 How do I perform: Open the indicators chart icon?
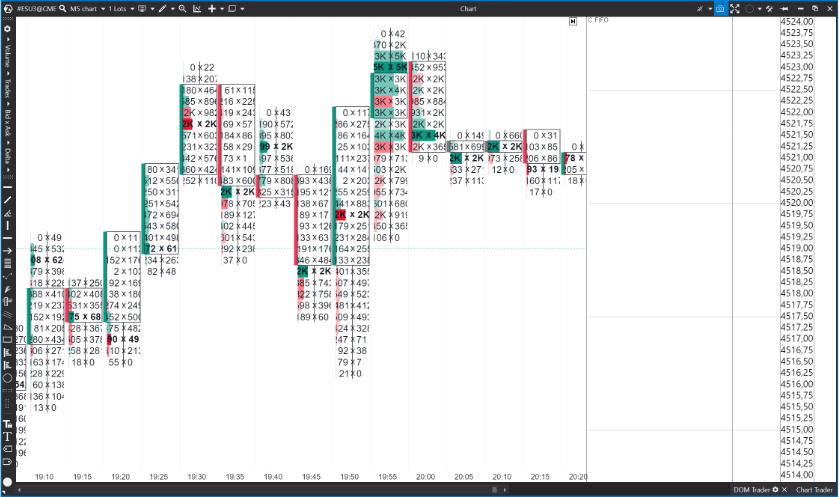(197, 9)
